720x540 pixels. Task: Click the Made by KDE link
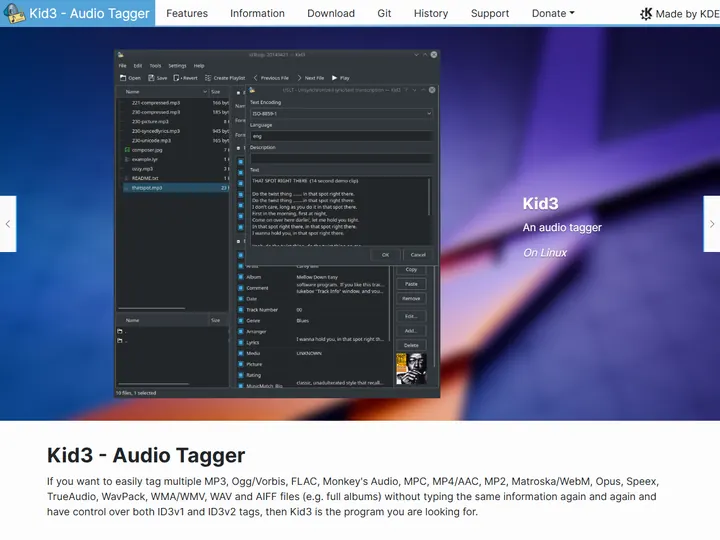680,14
